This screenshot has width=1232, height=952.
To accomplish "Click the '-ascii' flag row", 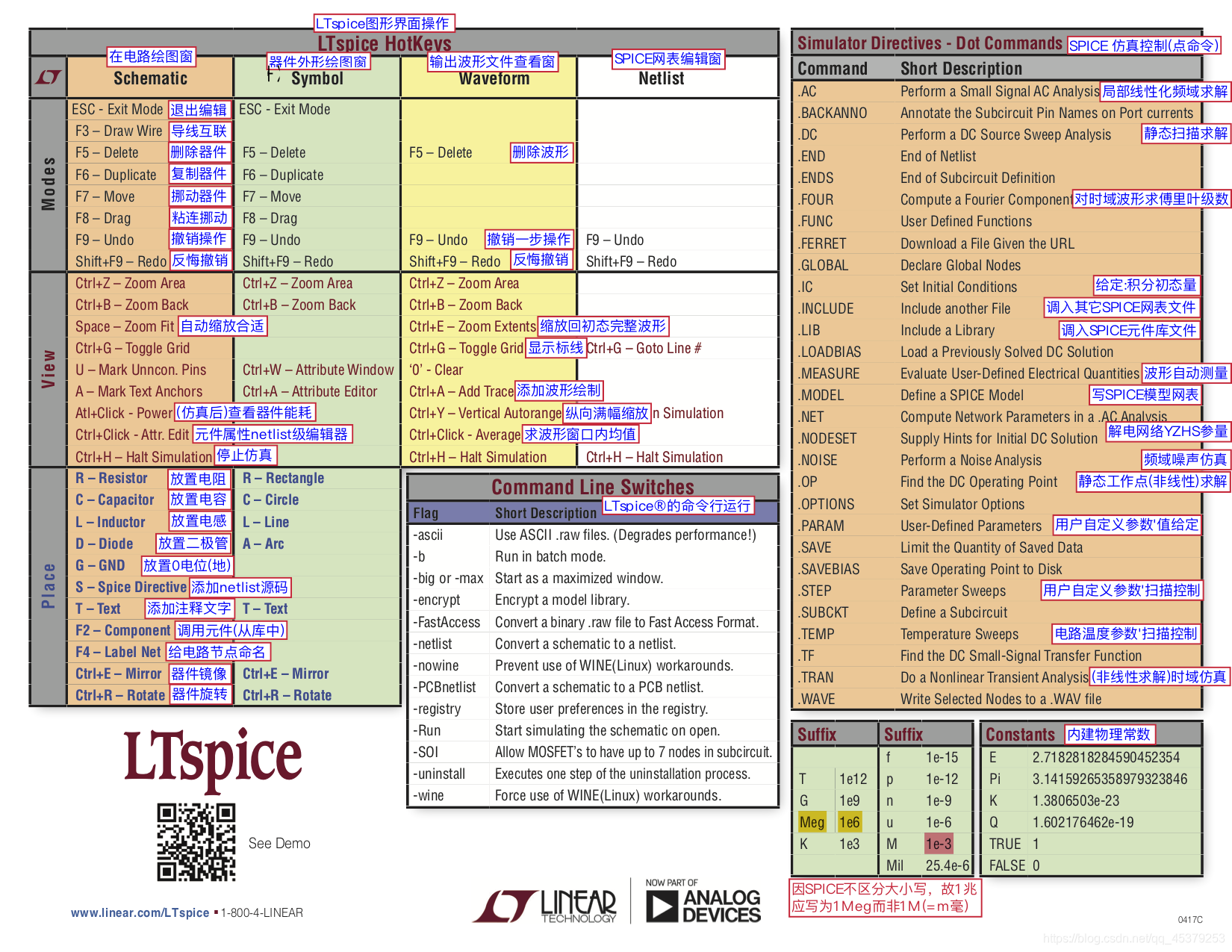I will point(592,535).
